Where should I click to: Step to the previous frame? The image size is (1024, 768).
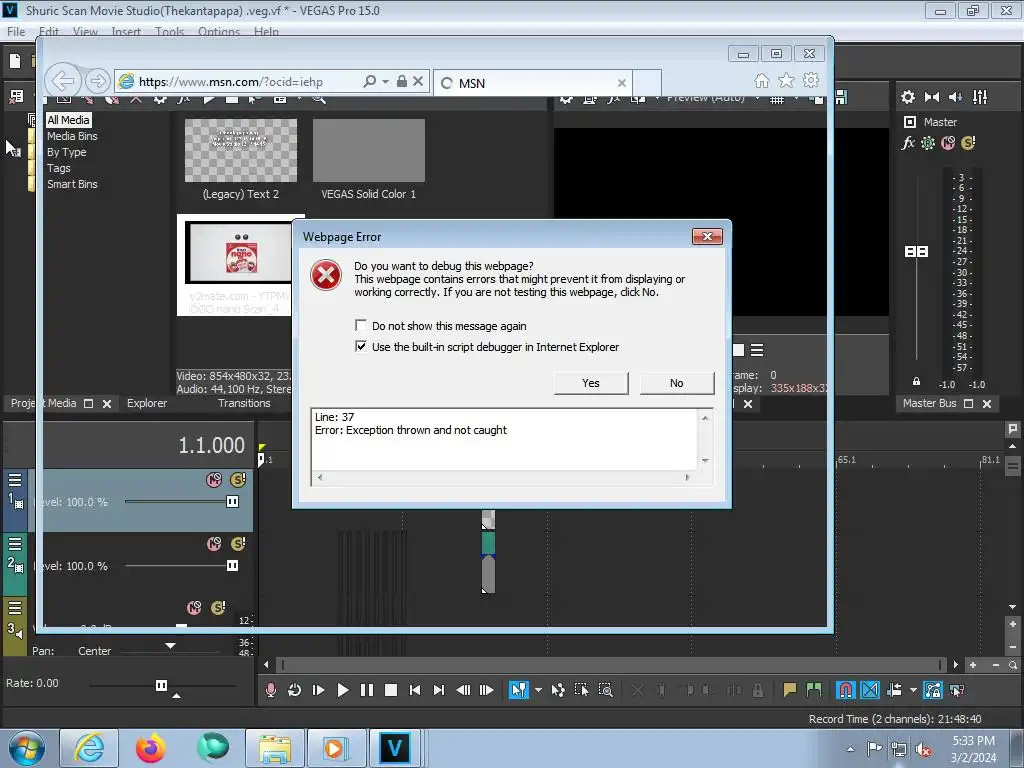pyautogui.click(x=463, y=690)
